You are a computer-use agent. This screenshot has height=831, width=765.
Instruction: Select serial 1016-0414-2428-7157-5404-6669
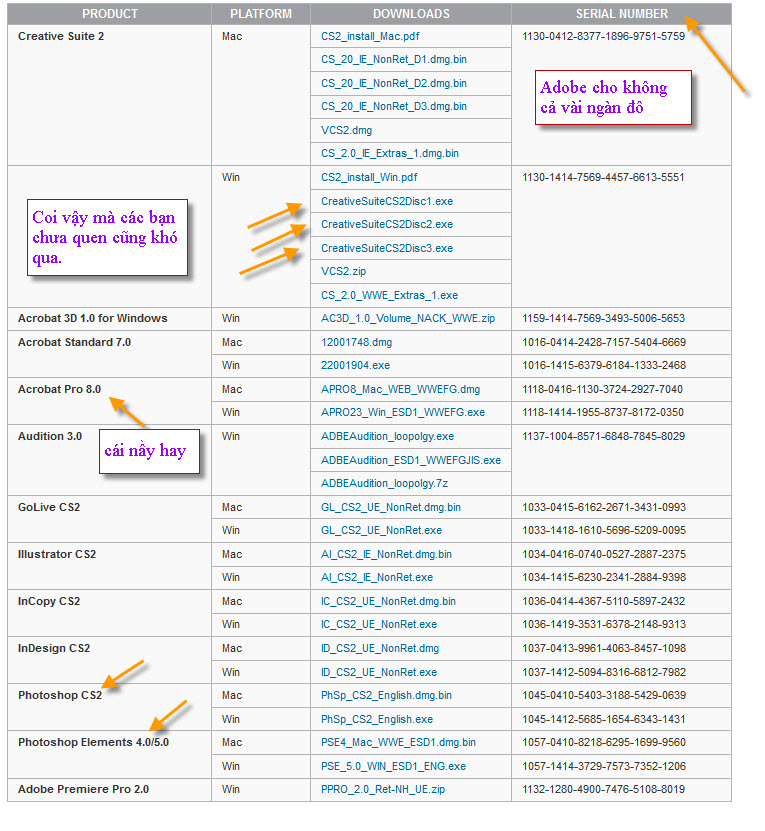click(604, 342)
